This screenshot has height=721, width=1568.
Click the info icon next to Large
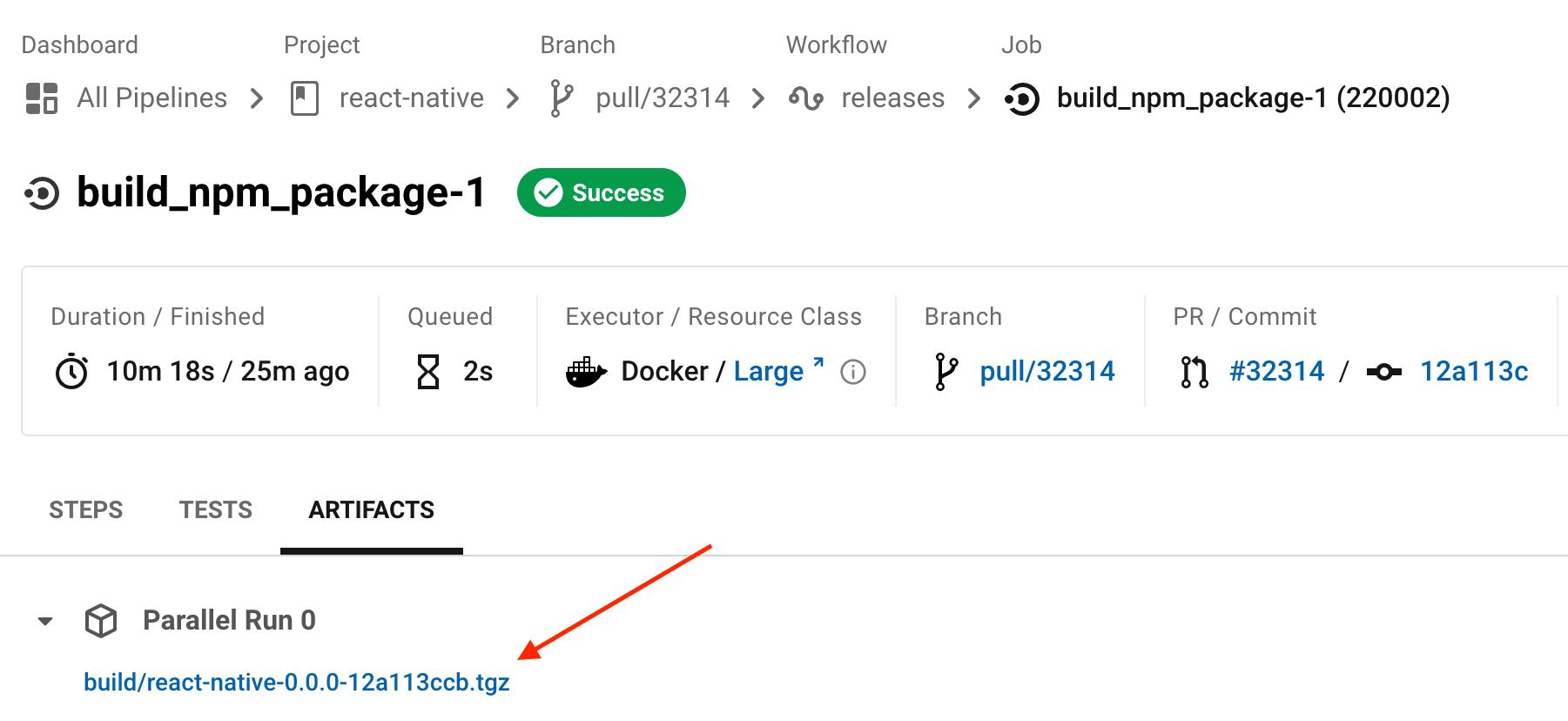(x=853, y=373)
